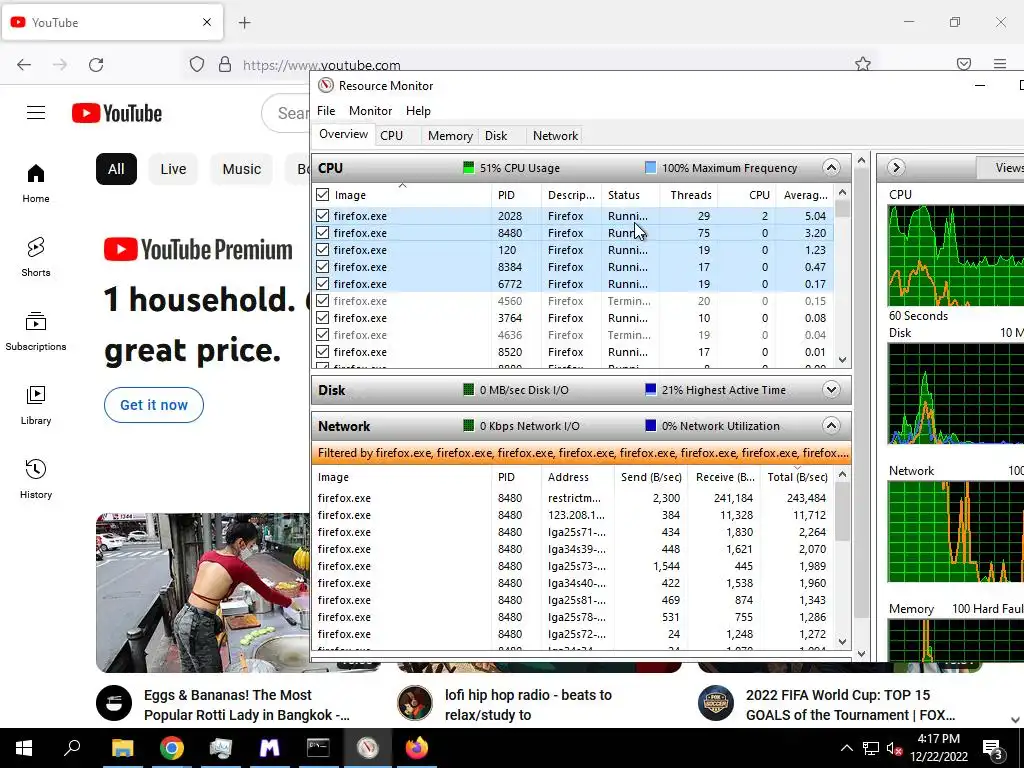Show hidden system tray icons

pos(846,748)
